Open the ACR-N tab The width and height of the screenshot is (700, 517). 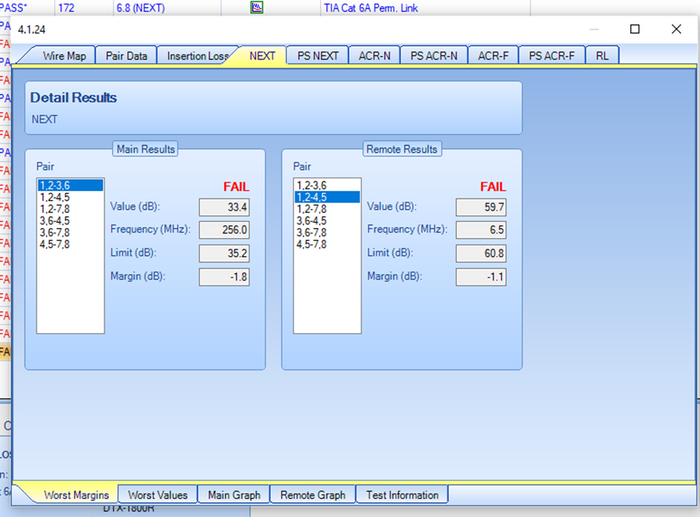[x=376, y=56]
